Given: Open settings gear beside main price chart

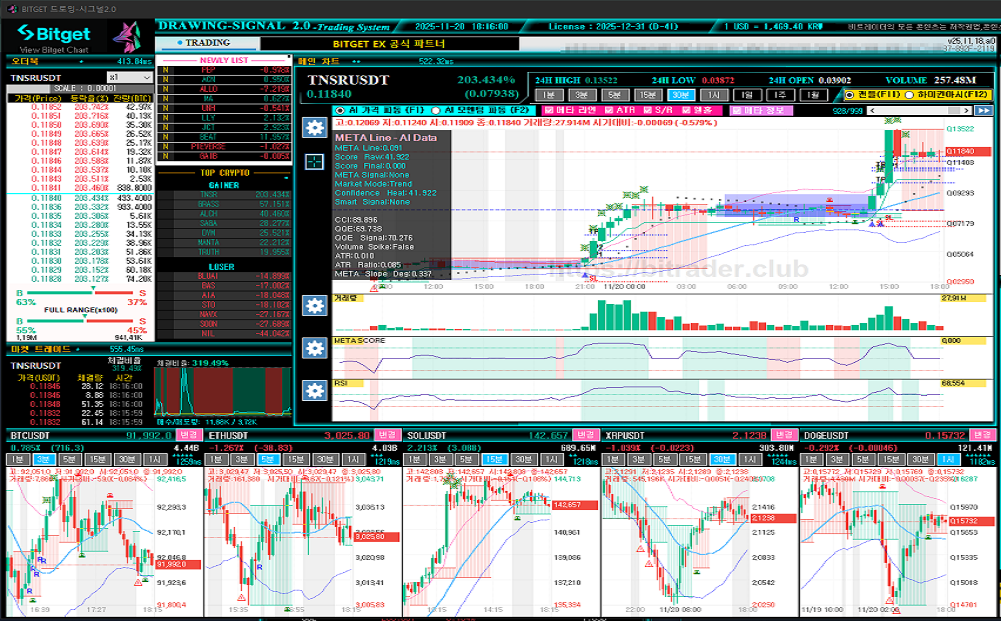Looking at the screenshot, I should point(314,128).
